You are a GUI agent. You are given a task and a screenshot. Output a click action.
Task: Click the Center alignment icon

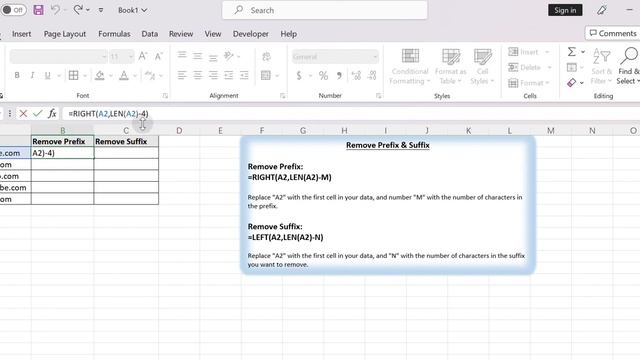pyautogui.click(x=198, y=75)
